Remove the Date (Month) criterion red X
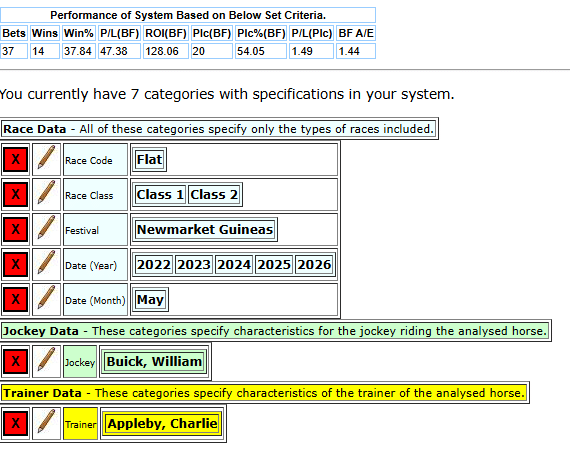 [15, 300]
